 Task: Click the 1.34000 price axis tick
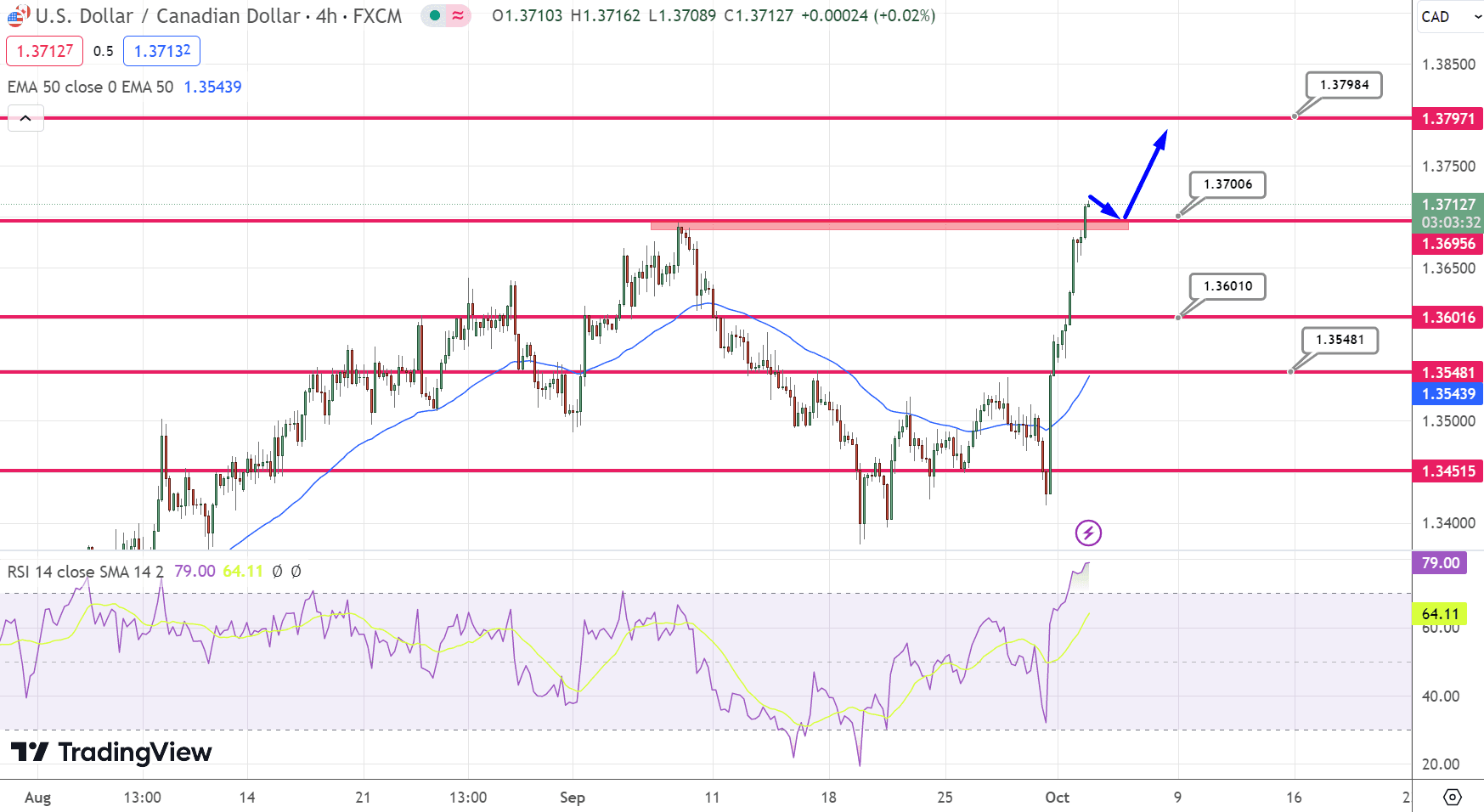click(x=1448, y=523)
